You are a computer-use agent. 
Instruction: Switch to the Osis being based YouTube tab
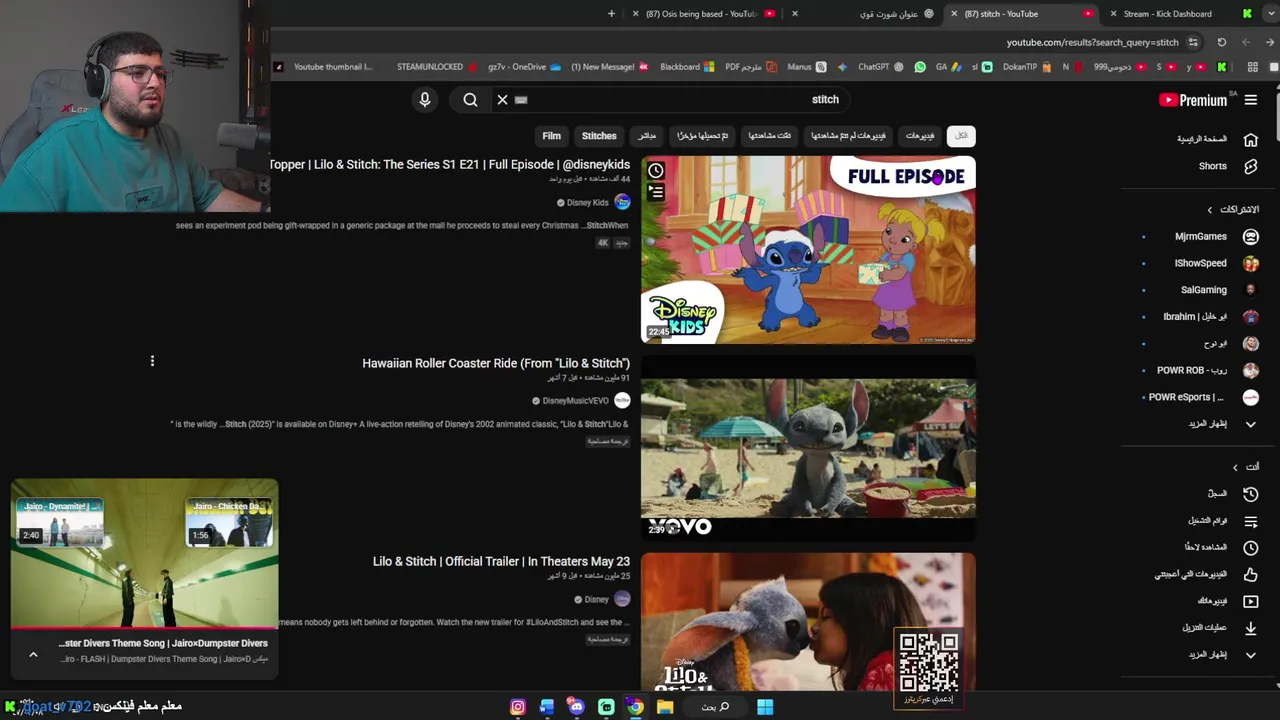point(706,14)
